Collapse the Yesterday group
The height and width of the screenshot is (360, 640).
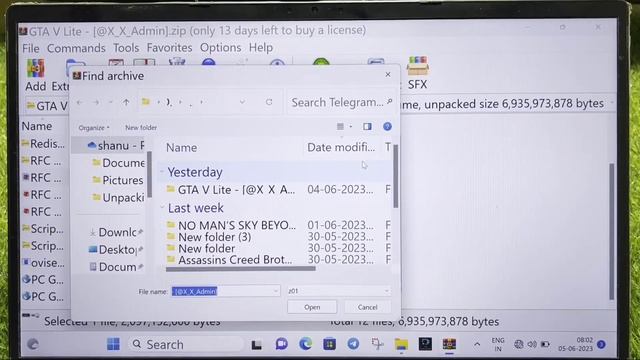click(162, 172)
